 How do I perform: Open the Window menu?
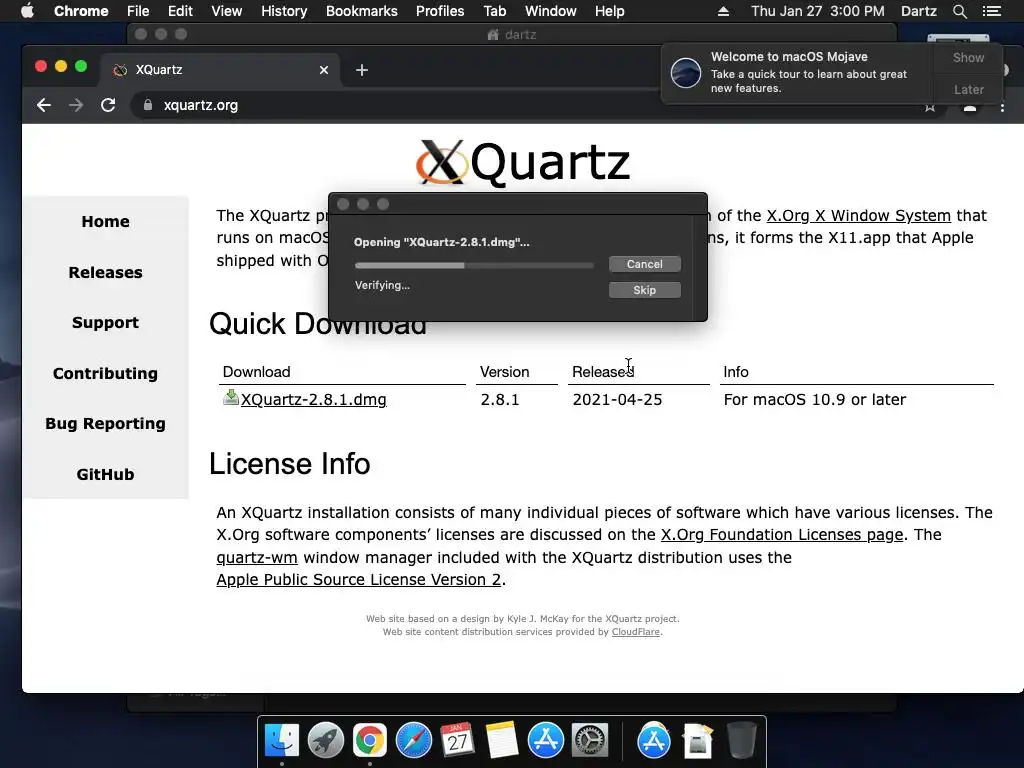tap(551, 11)
